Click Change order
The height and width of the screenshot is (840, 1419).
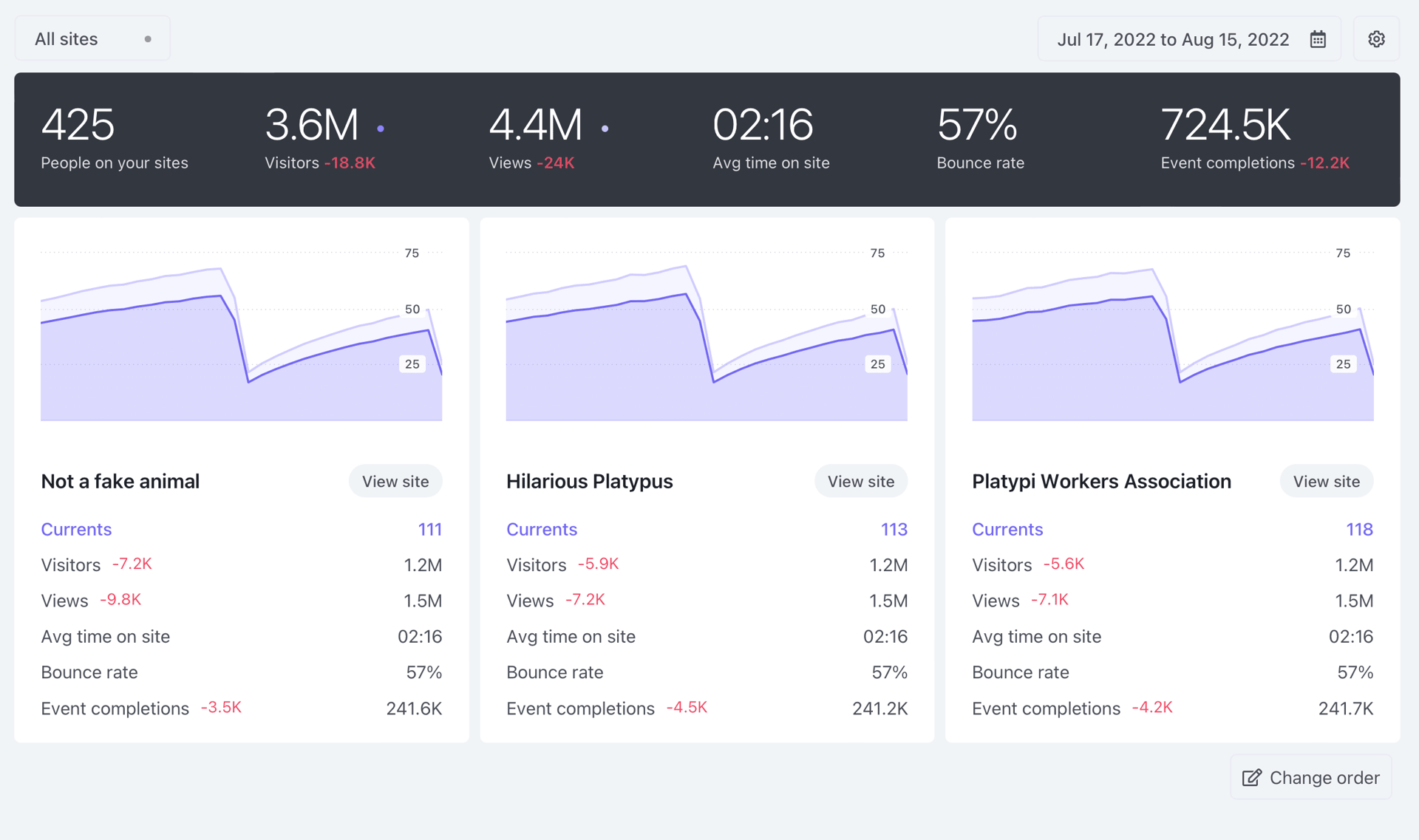click(1310, 777)
